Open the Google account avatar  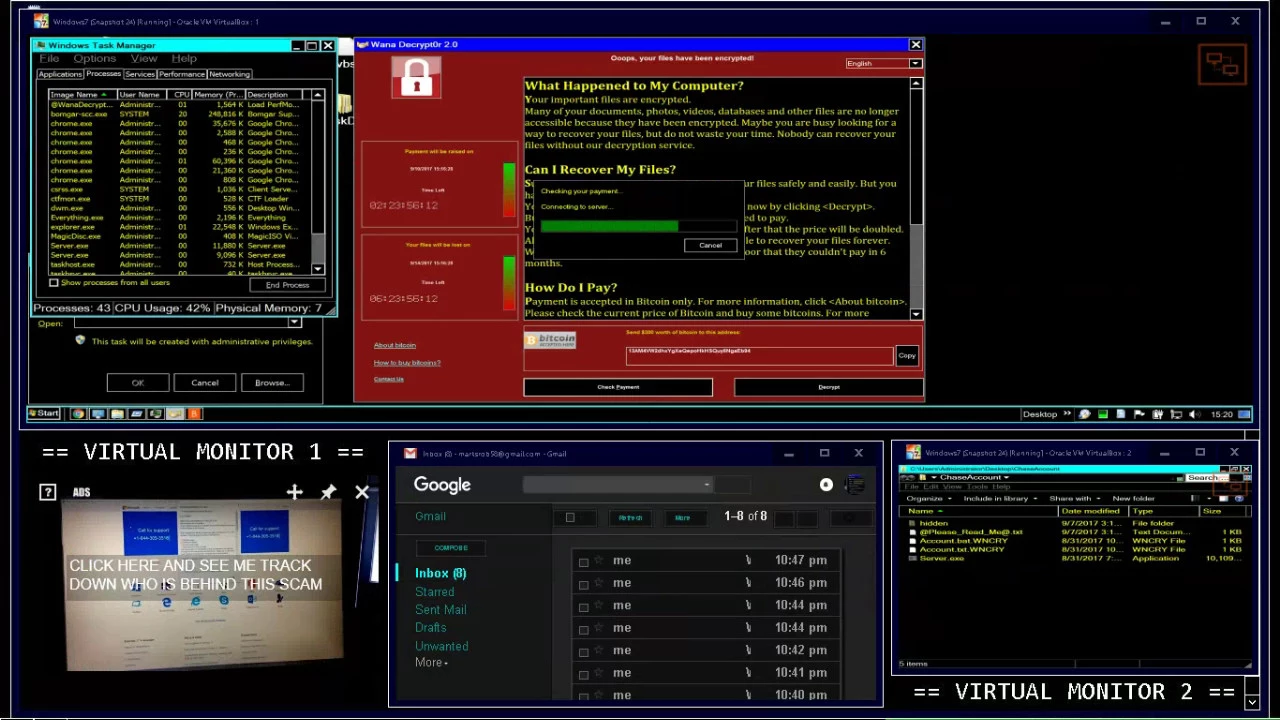[x=854, y=485]
